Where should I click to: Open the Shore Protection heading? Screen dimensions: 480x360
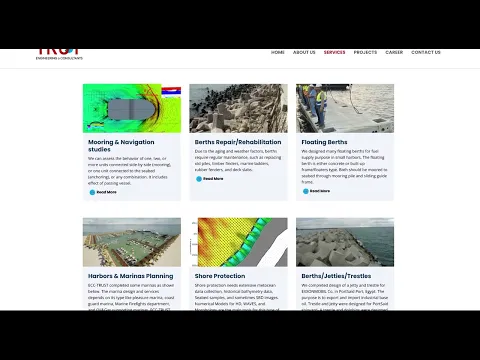[220, 276]
